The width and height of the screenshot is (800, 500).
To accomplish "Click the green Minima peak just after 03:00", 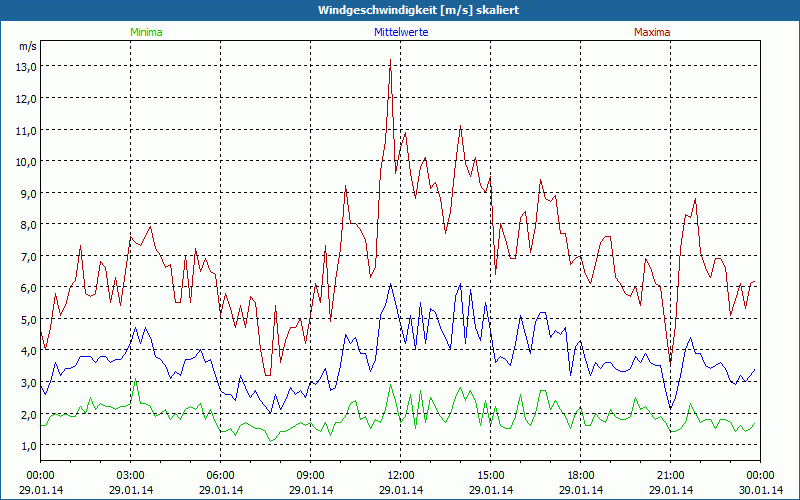I will 136,381.
